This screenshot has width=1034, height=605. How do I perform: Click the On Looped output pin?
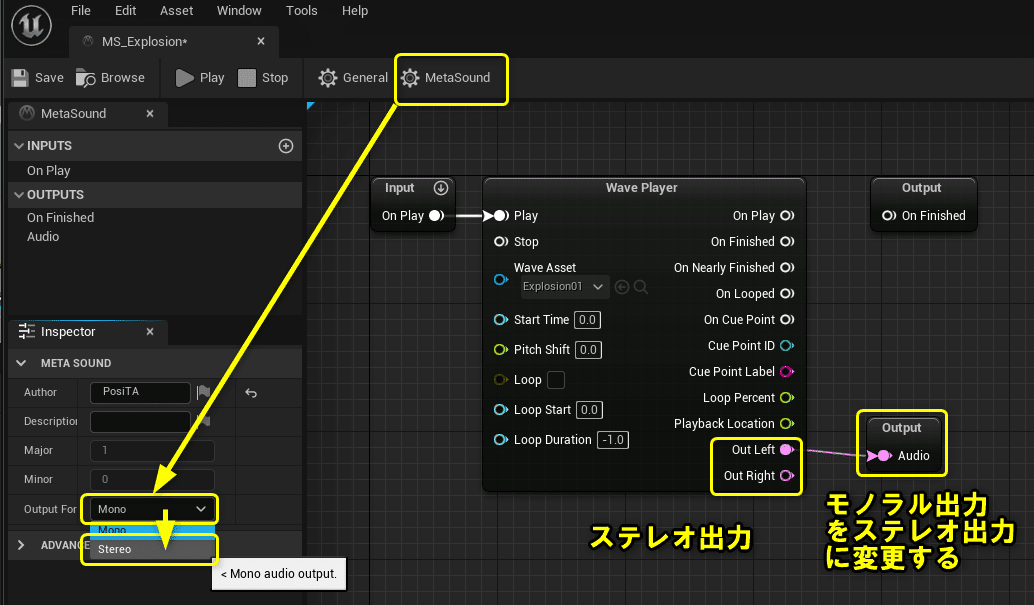click(x=787, y=294)
